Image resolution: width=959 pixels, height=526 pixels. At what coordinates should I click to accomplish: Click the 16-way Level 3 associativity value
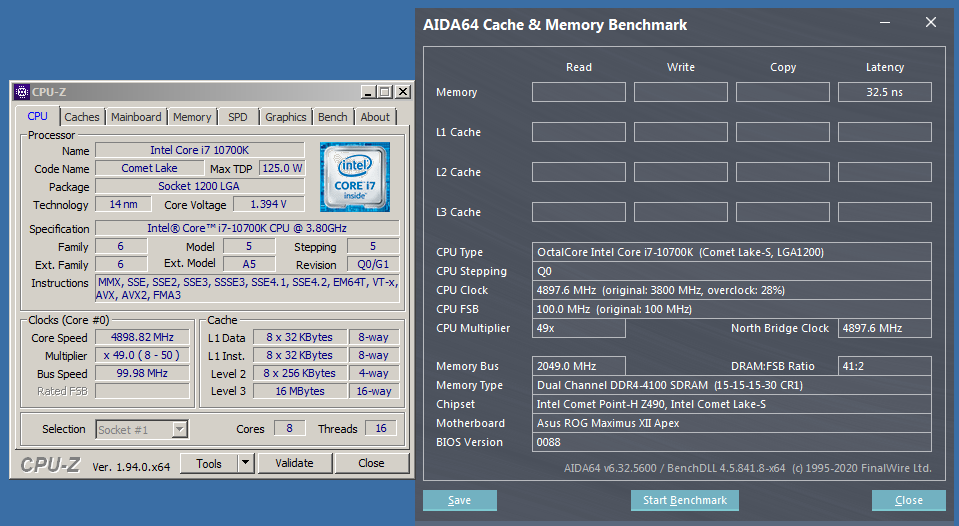tap(374, 391)
